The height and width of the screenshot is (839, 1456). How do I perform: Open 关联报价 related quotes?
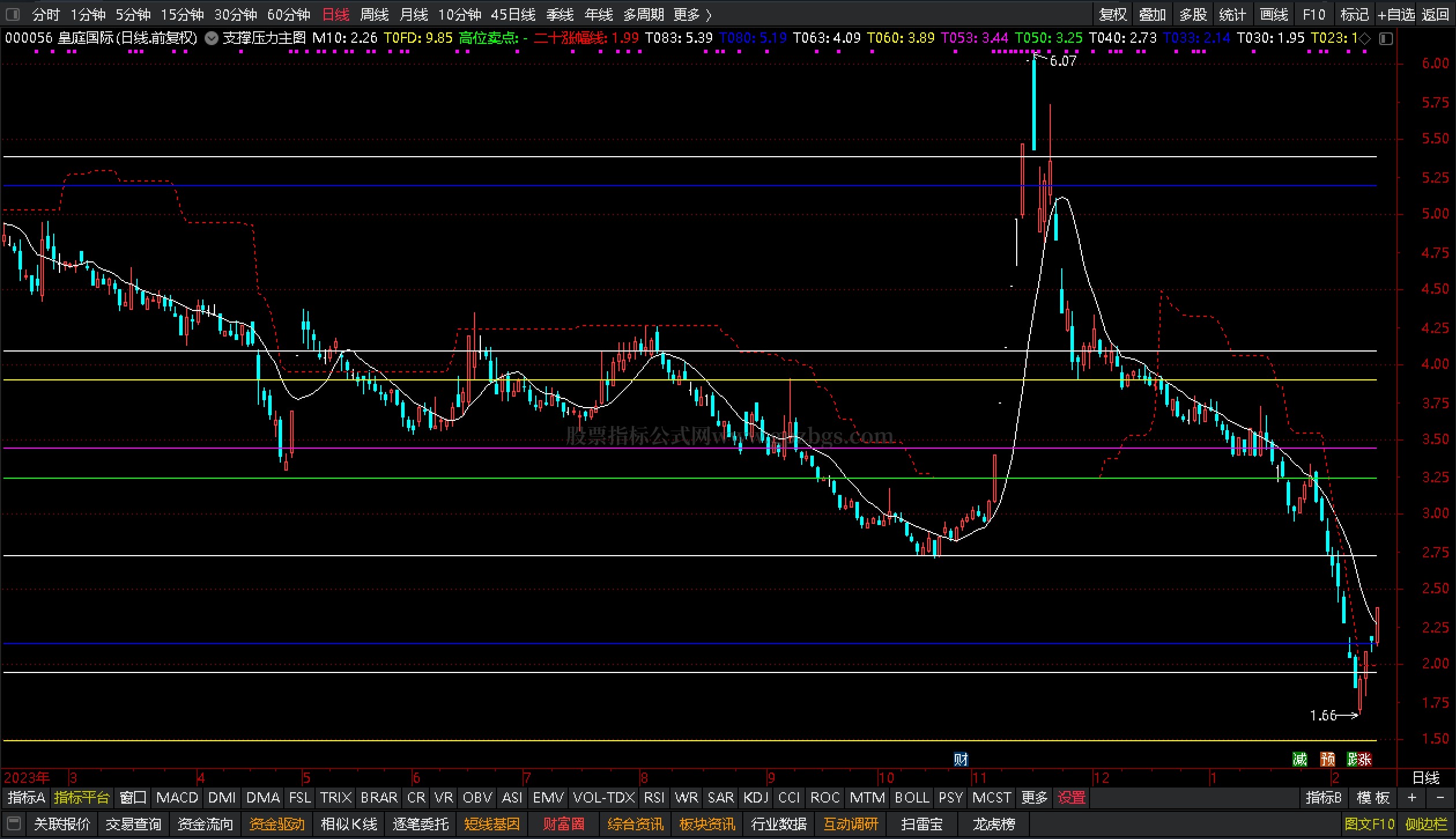point(62,823)
